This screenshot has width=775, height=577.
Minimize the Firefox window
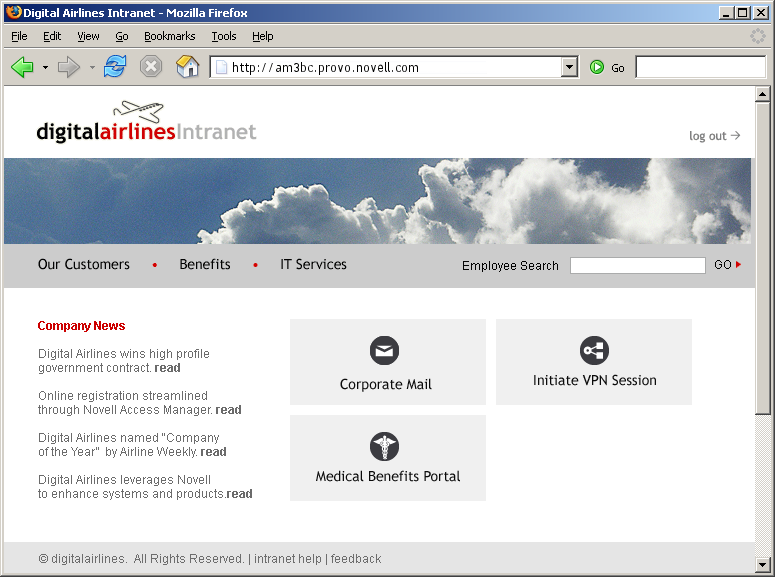coord(726,13)
